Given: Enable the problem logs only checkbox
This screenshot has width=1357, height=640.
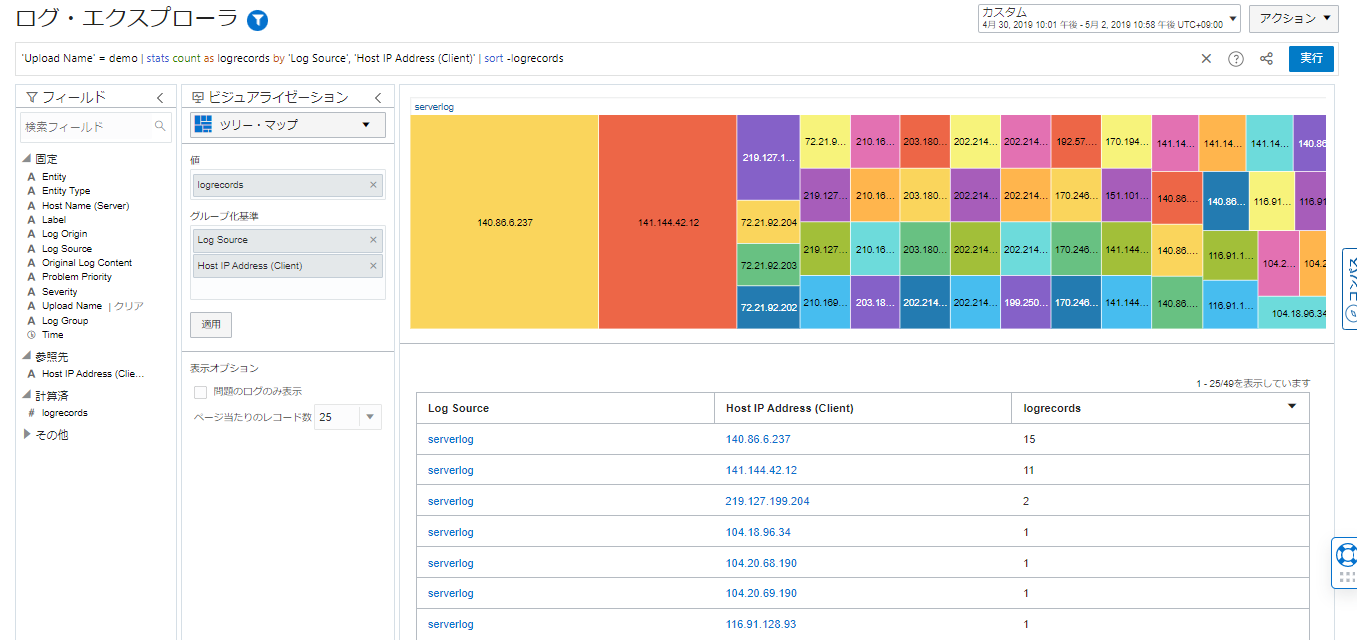Looking at the screenshot, I should coord(201,392).
